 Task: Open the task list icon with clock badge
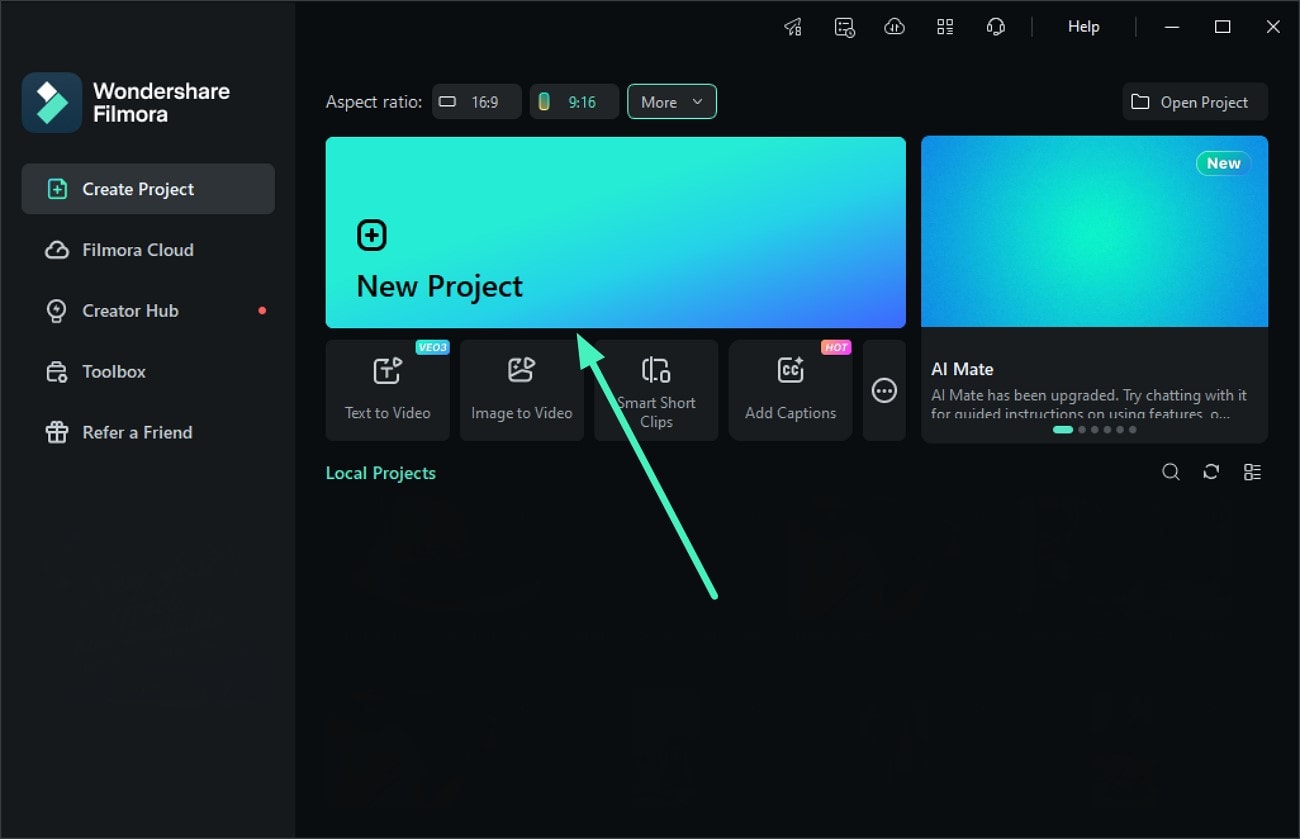pos(844,27)
